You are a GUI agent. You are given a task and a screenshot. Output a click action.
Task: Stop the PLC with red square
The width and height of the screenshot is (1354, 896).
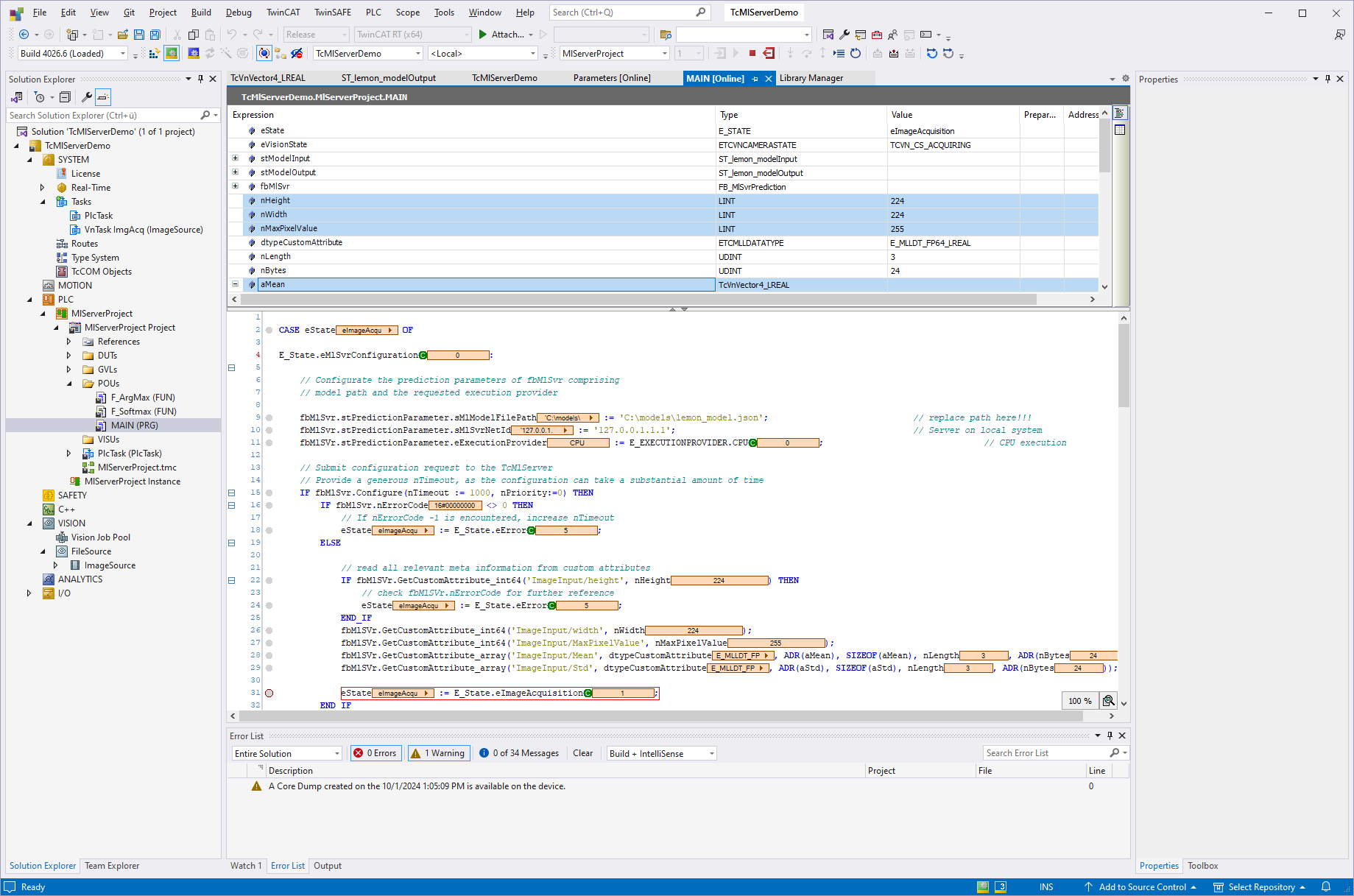click(x=752, y=54)
